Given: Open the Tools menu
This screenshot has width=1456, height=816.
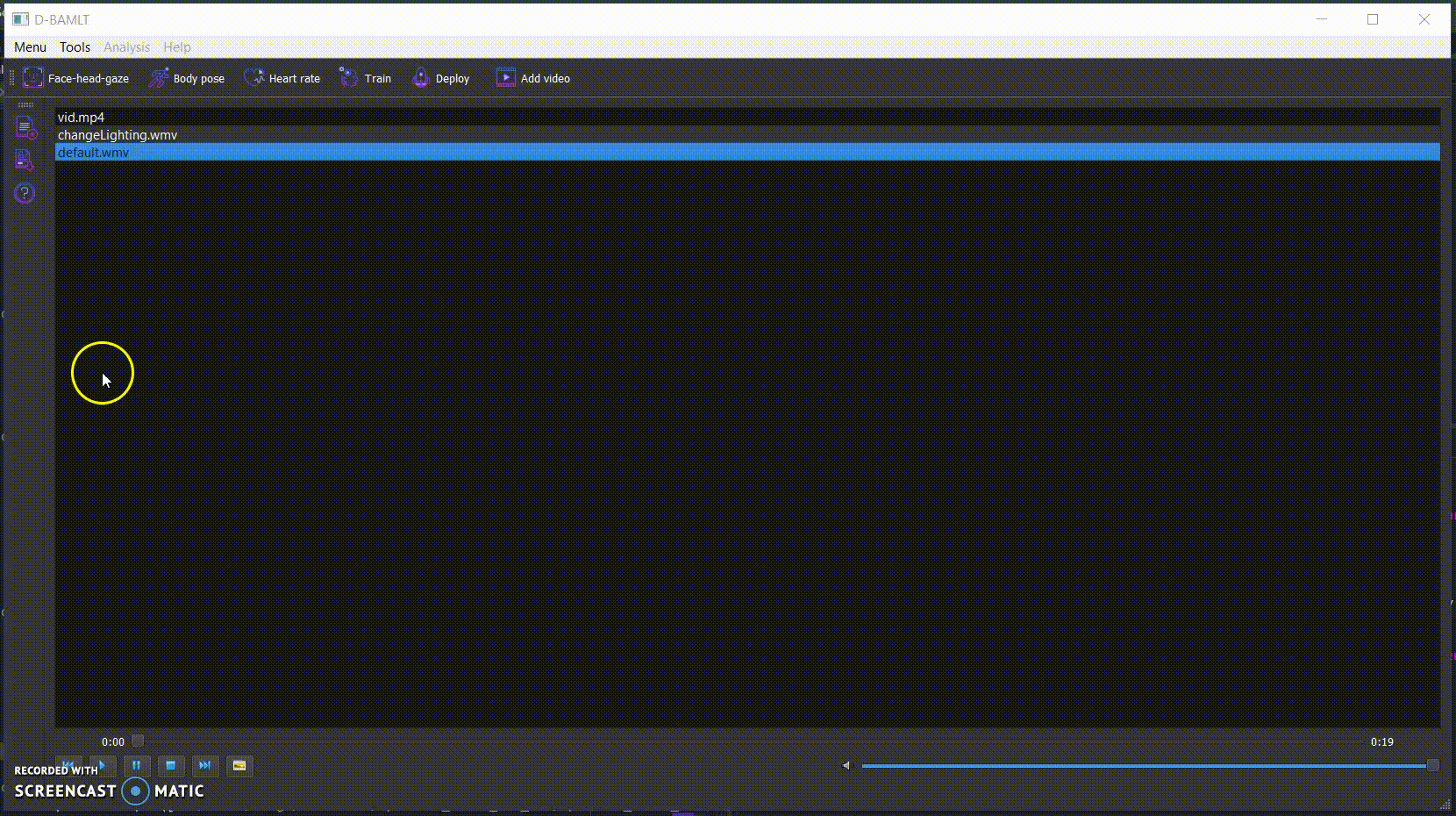Looking at the screenshot, I should click(x=75, y=47).
